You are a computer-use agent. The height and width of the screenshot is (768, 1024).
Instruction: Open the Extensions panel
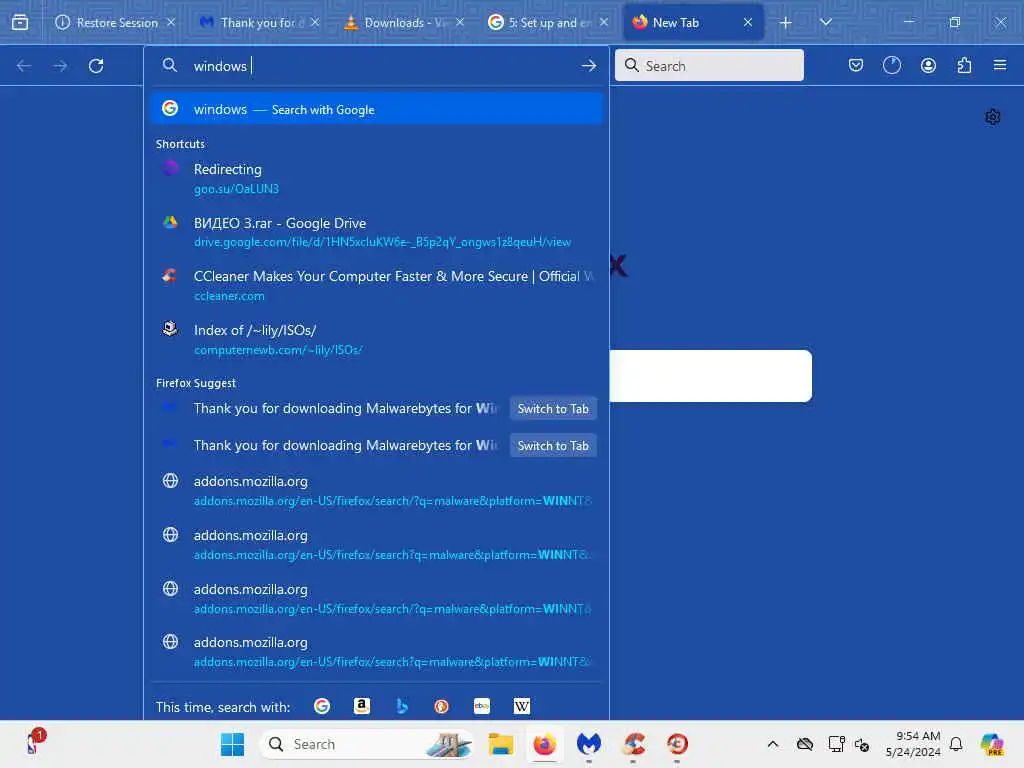tap(964, 65)
